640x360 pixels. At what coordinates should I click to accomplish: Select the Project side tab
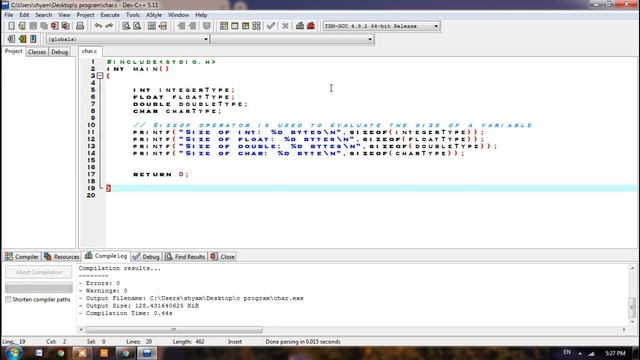click(13, 51)
